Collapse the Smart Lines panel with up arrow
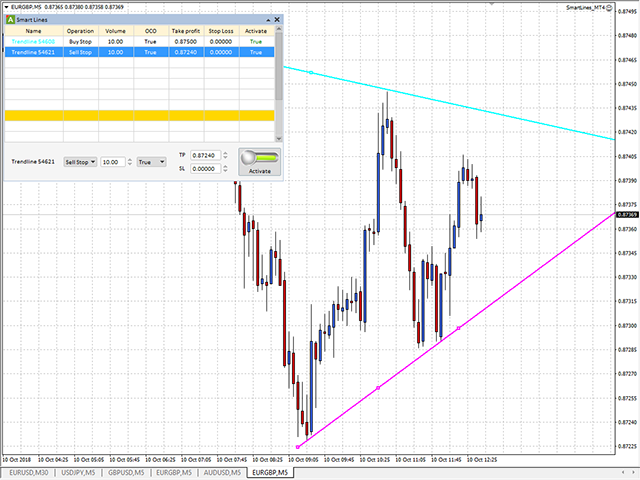 (268, 20)
